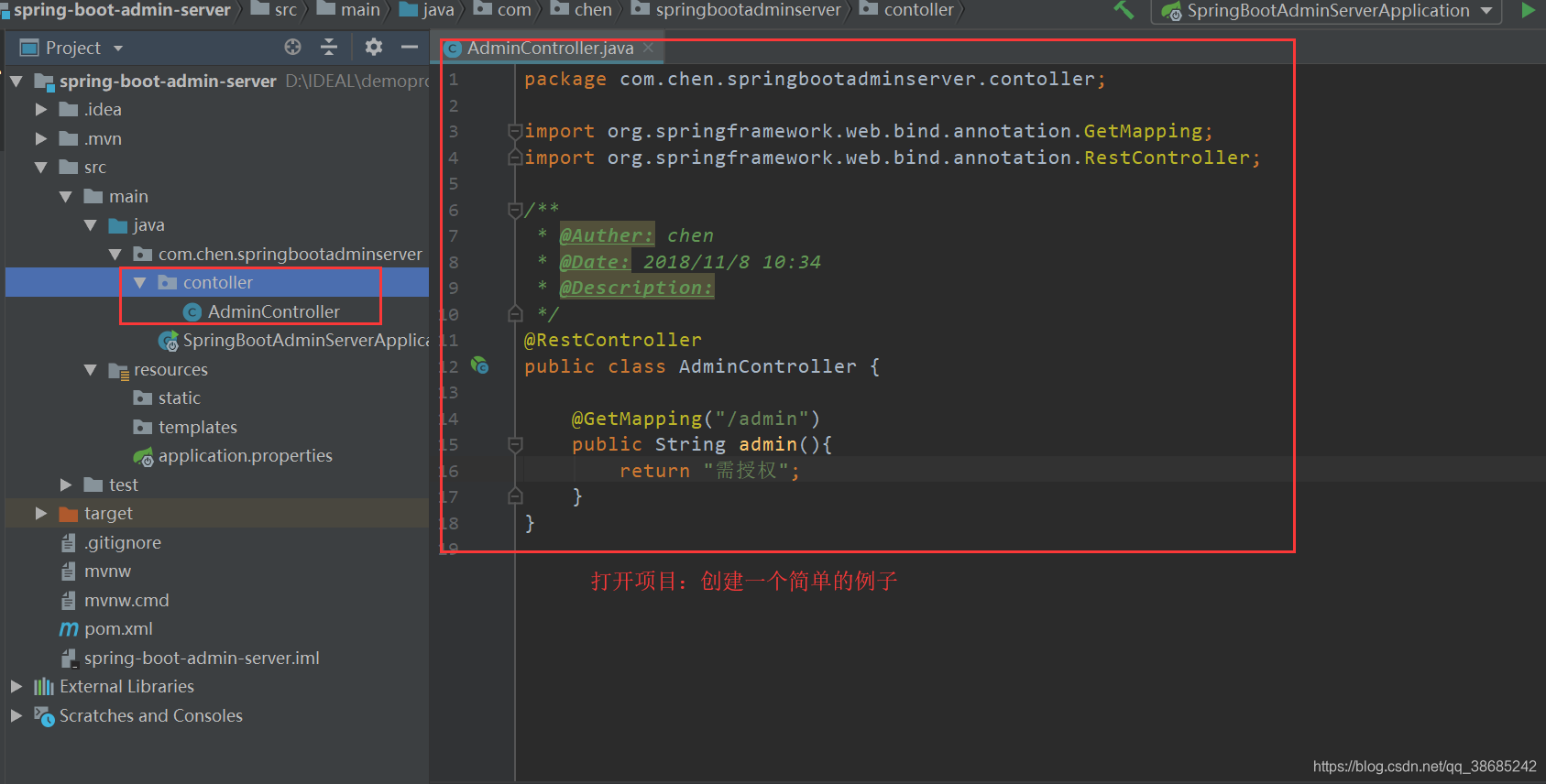Click the java source folder blue icon

(x=118, y=225)
